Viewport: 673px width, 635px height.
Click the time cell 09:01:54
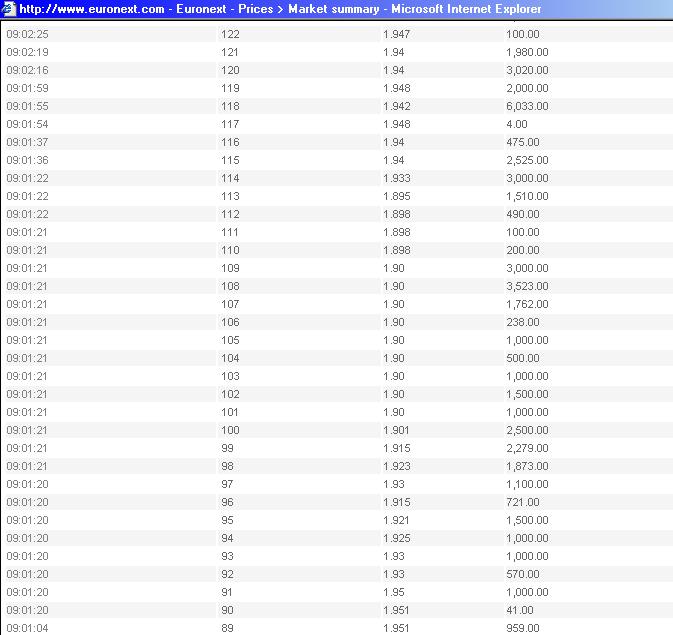27,125
